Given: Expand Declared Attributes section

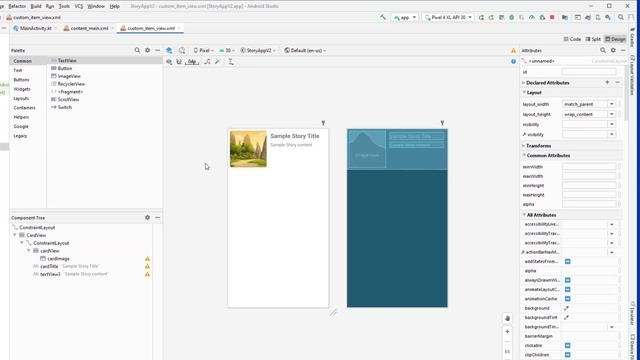Looking at the screenshot, I should point(524,83).
